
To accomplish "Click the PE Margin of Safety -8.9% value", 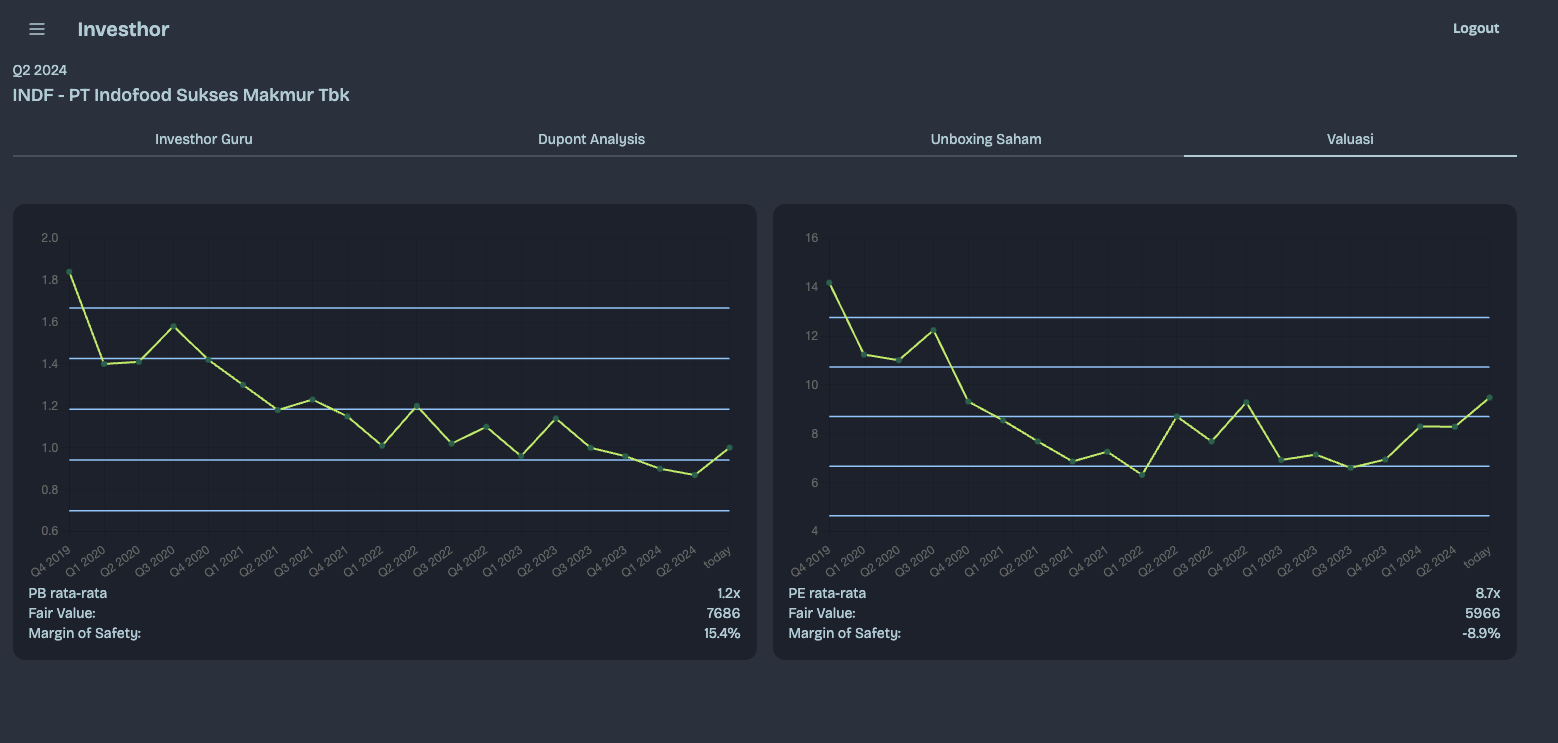I will (x=1481, y=633).
